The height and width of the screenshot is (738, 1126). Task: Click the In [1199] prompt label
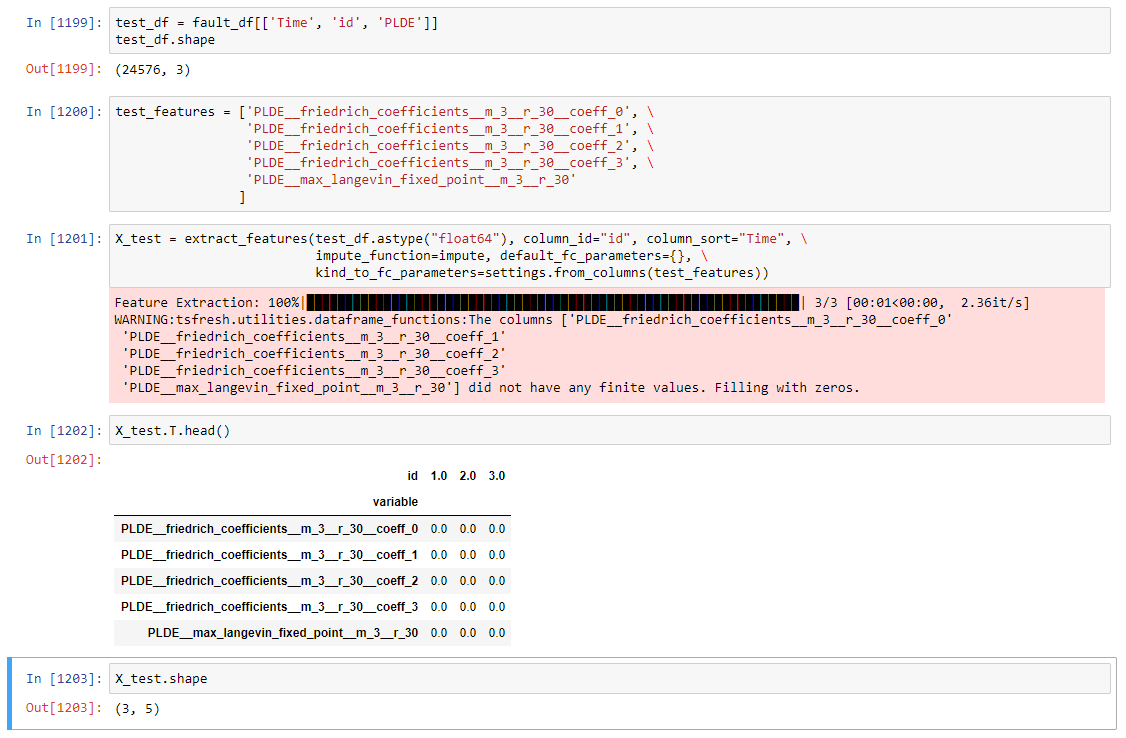pyautogui.click(x=65, y=22)
